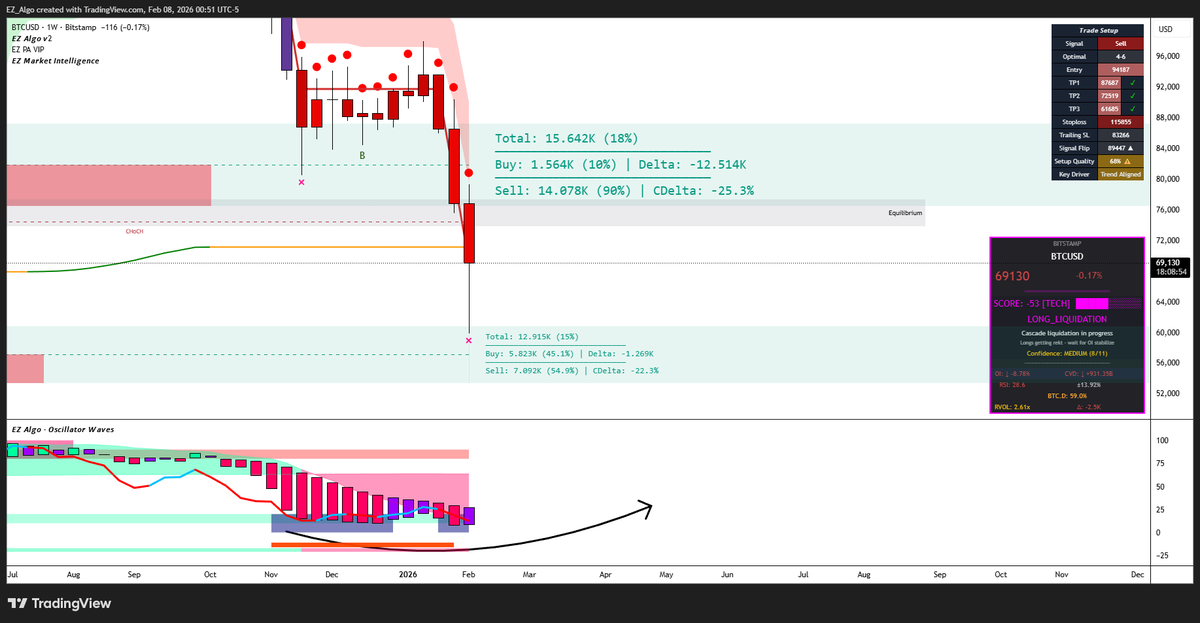The height and width of the screenshot is (623, 1200).
Task: Click the Trade Setup table header
Action: coord(1098,31)
